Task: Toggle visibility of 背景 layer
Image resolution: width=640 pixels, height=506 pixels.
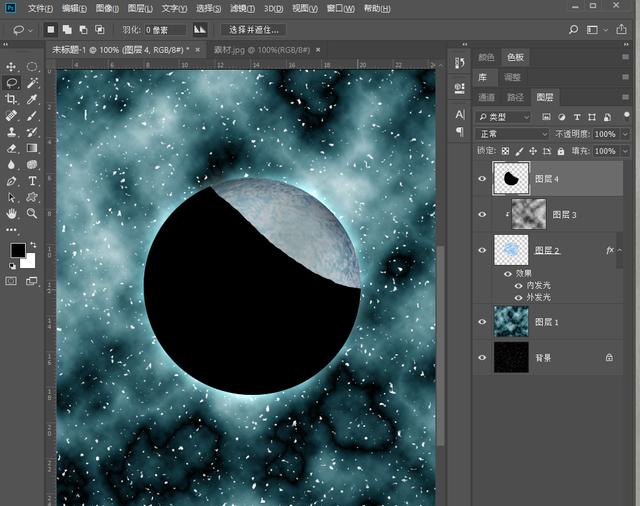Action: coord(483,357)
